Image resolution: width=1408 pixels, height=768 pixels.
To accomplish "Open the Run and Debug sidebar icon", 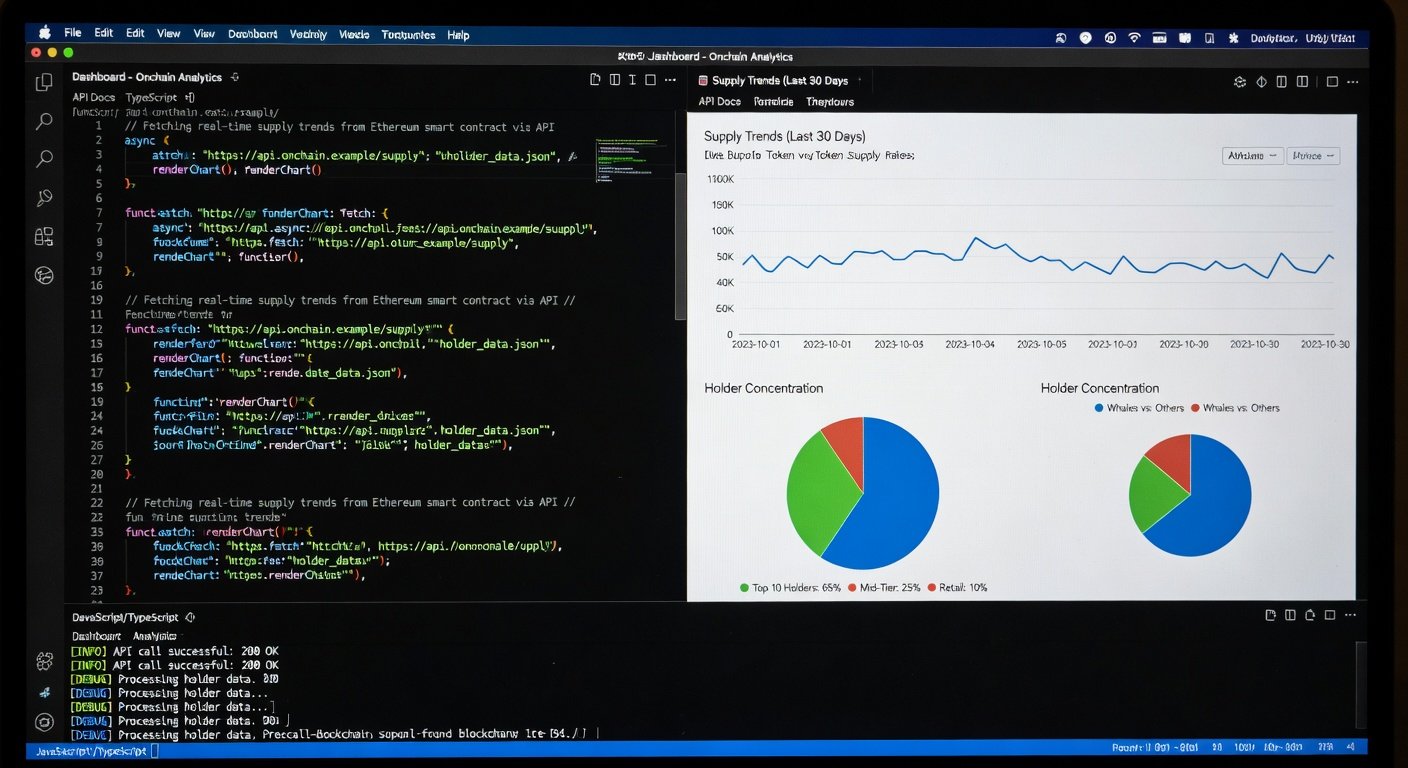I will (44, 198).
